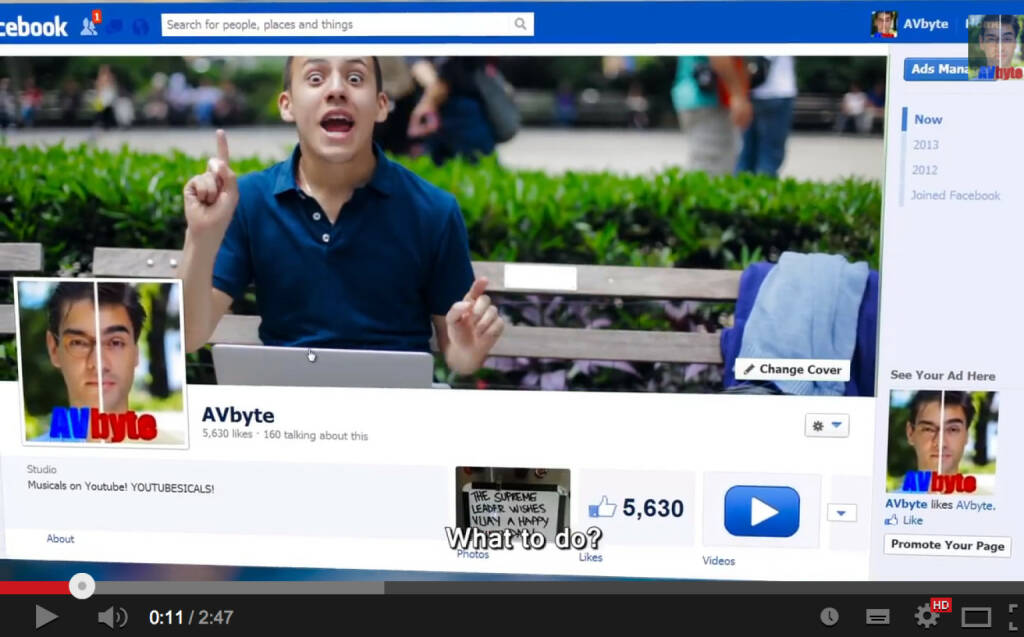
Task: Click the friend requests icon showing badge 1
Action: (x=90, y=24)
